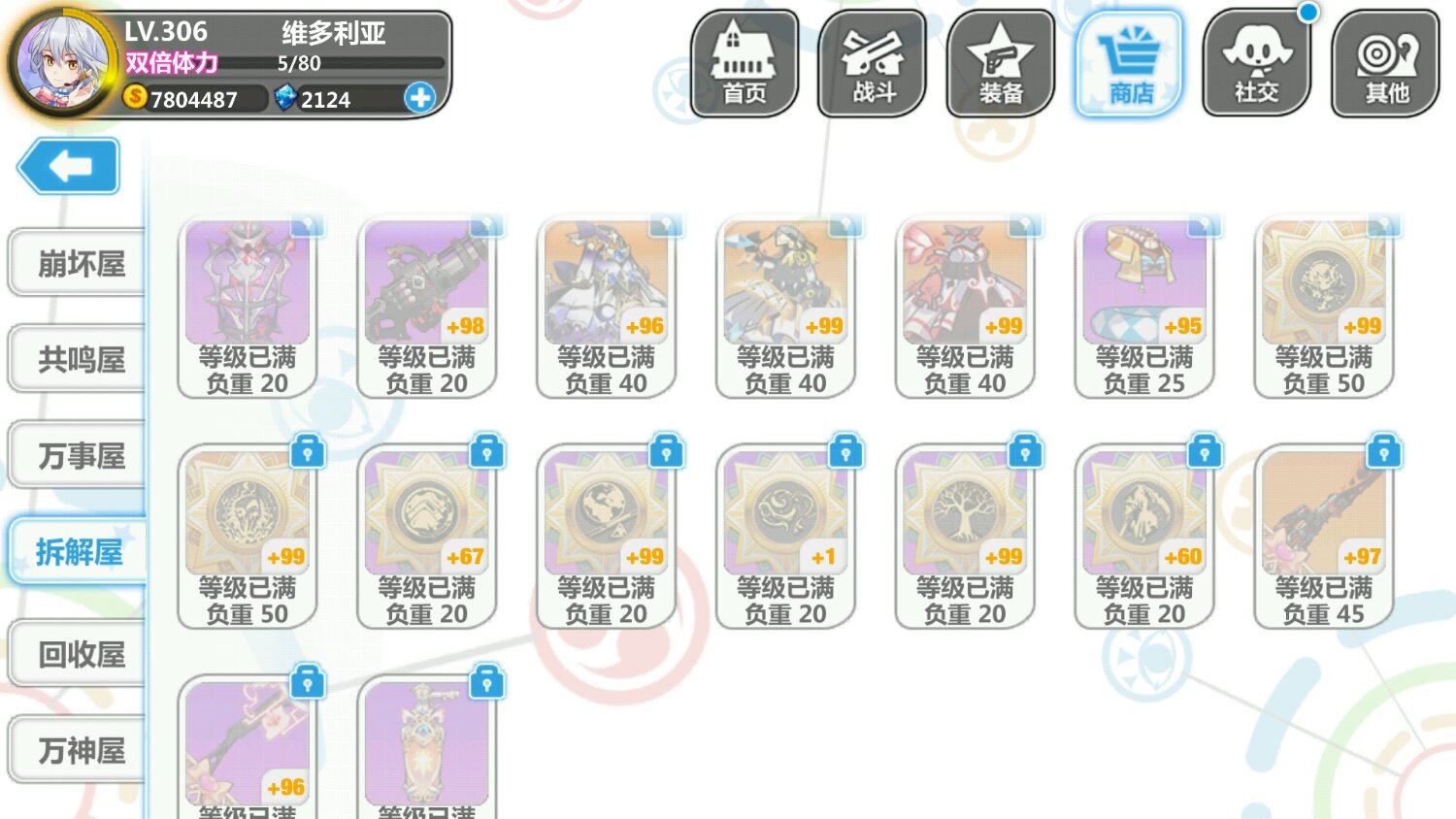This screenshot has height=819, width=1456.
Task: Select the +98 gatling gun item
Action: (427, 307)
